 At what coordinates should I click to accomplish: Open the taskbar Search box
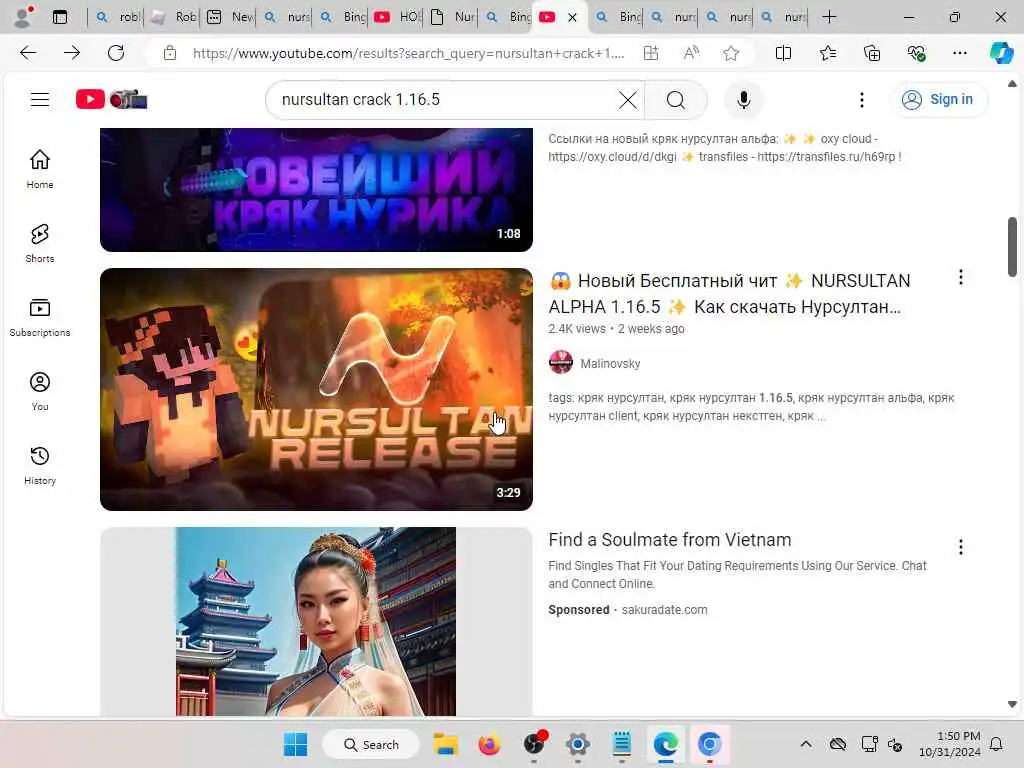371,744
